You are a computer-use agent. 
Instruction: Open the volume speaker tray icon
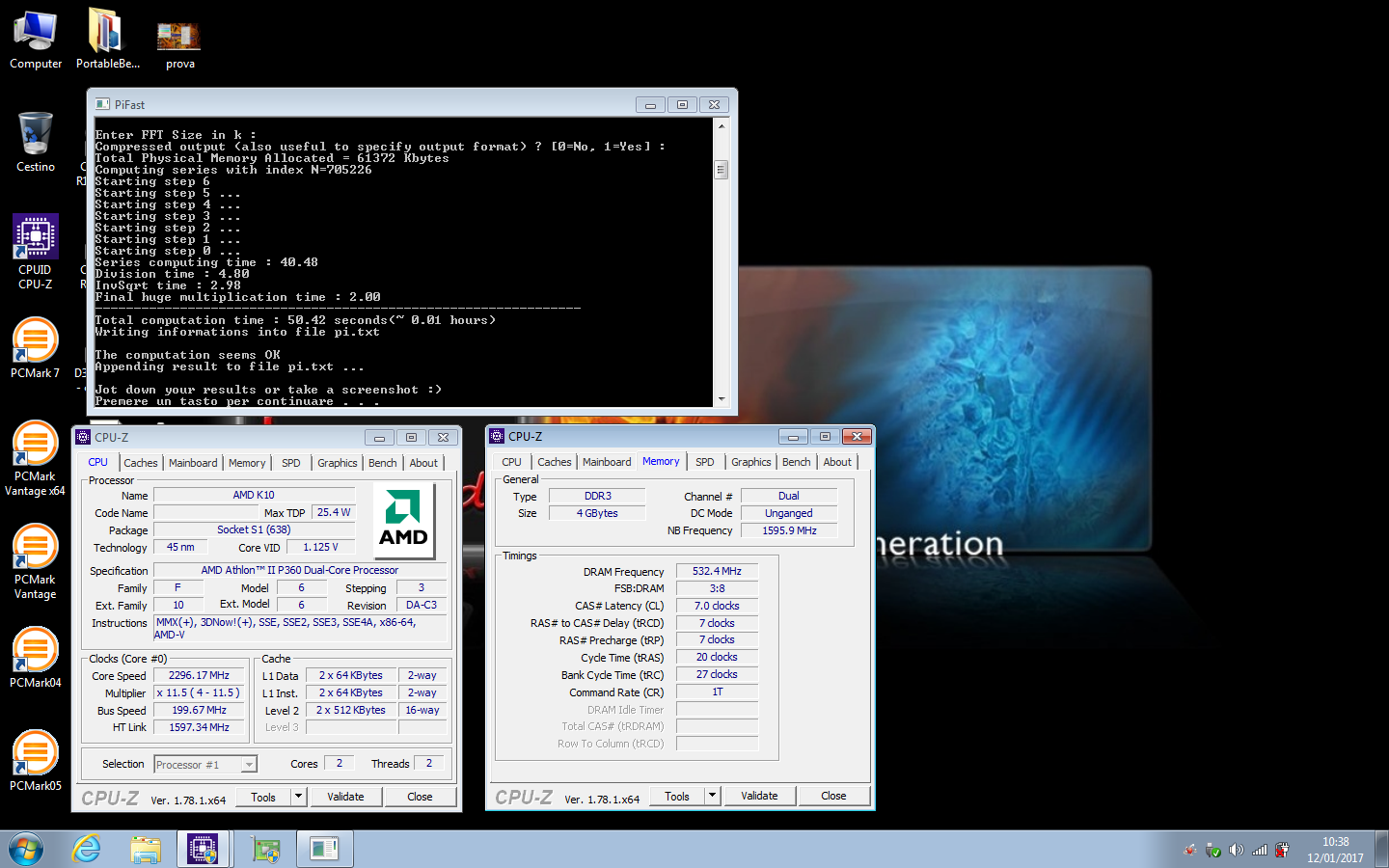(1237, 850)
